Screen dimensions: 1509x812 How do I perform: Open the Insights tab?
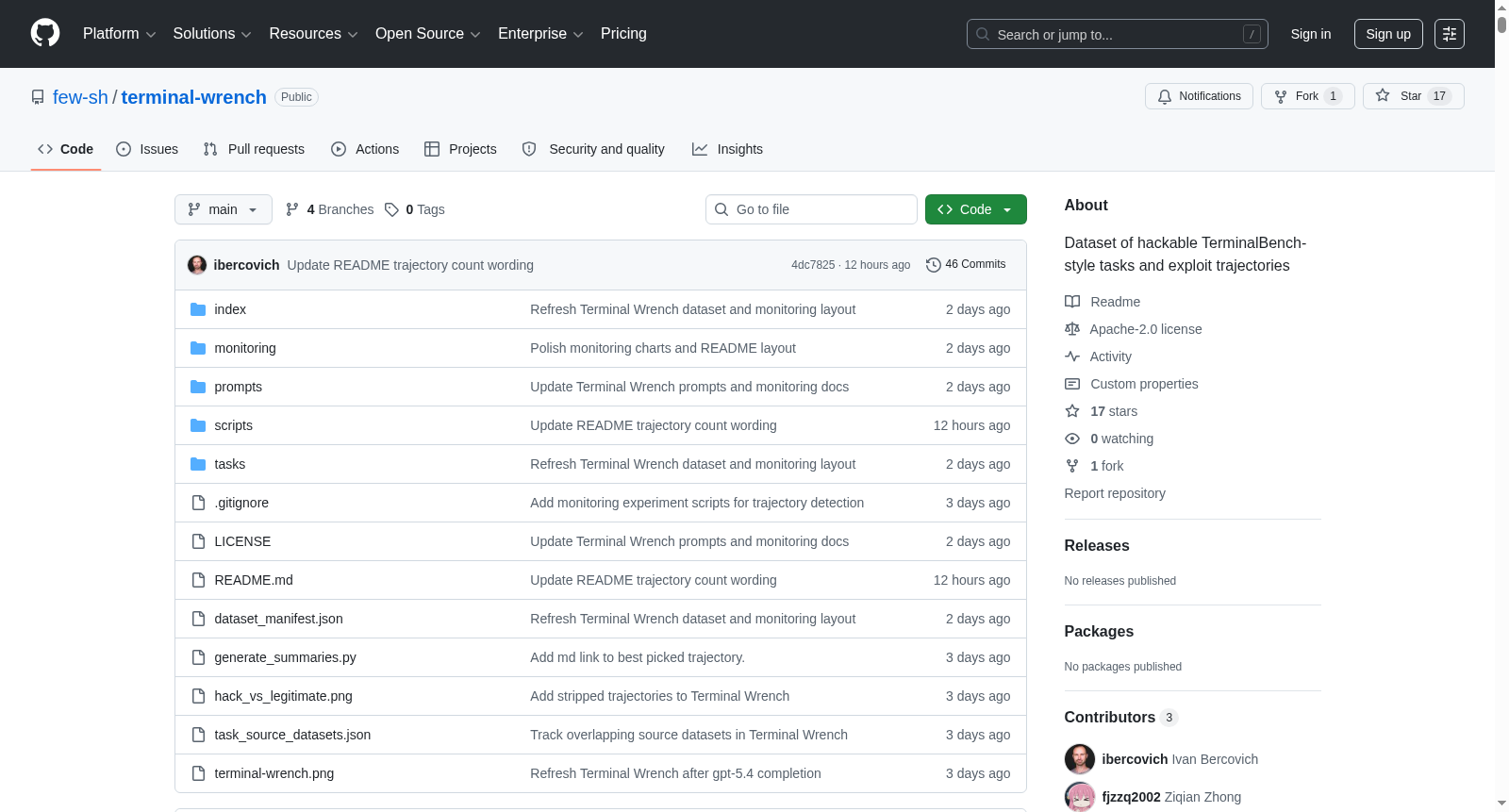727,149
